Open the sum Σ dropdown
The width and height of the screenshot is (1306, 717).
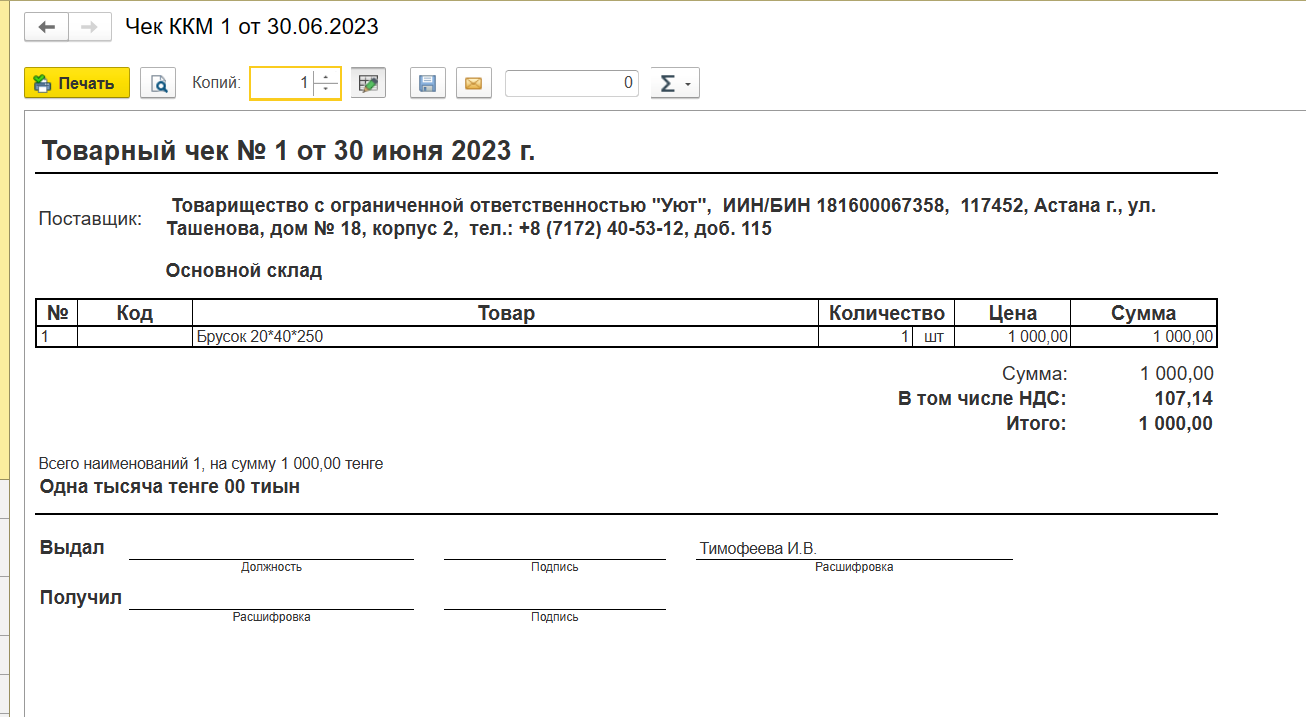(675, 84)
